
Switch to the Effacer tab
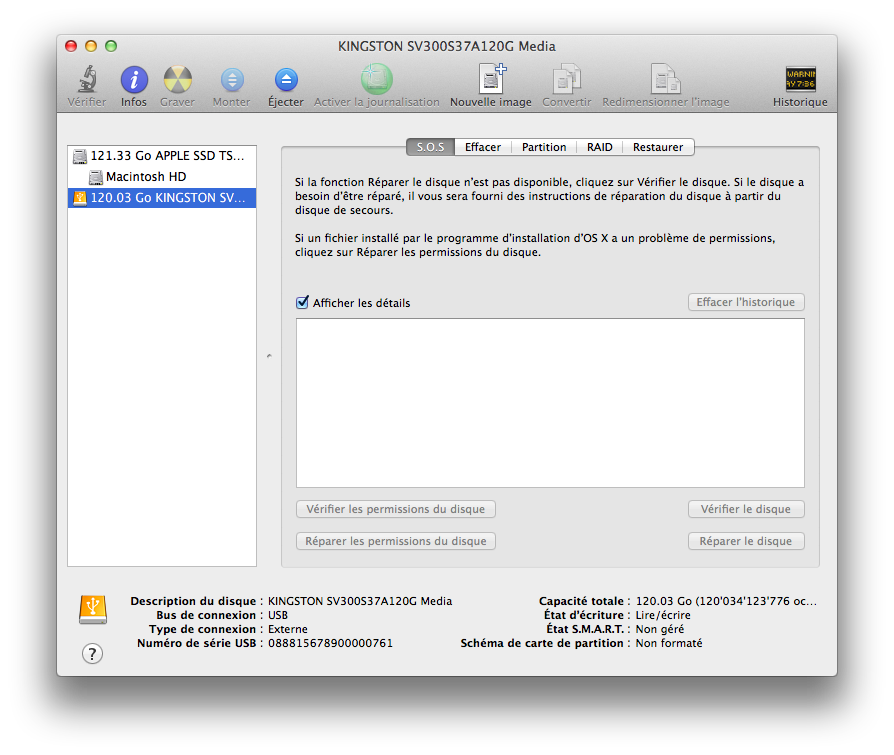click(483, 147)
